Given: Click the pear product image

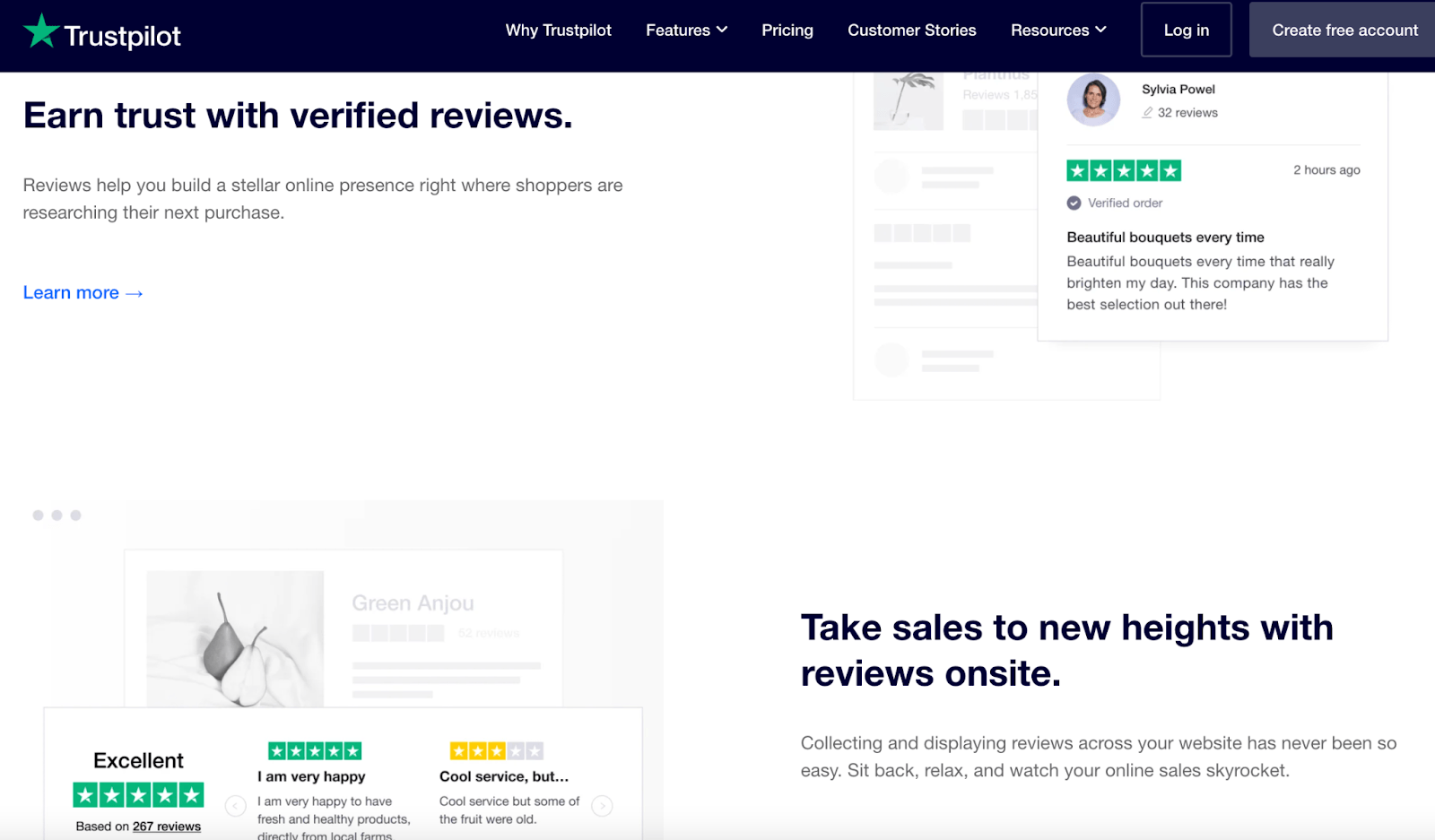Looking at the screenshot, I should coord(235,639).
